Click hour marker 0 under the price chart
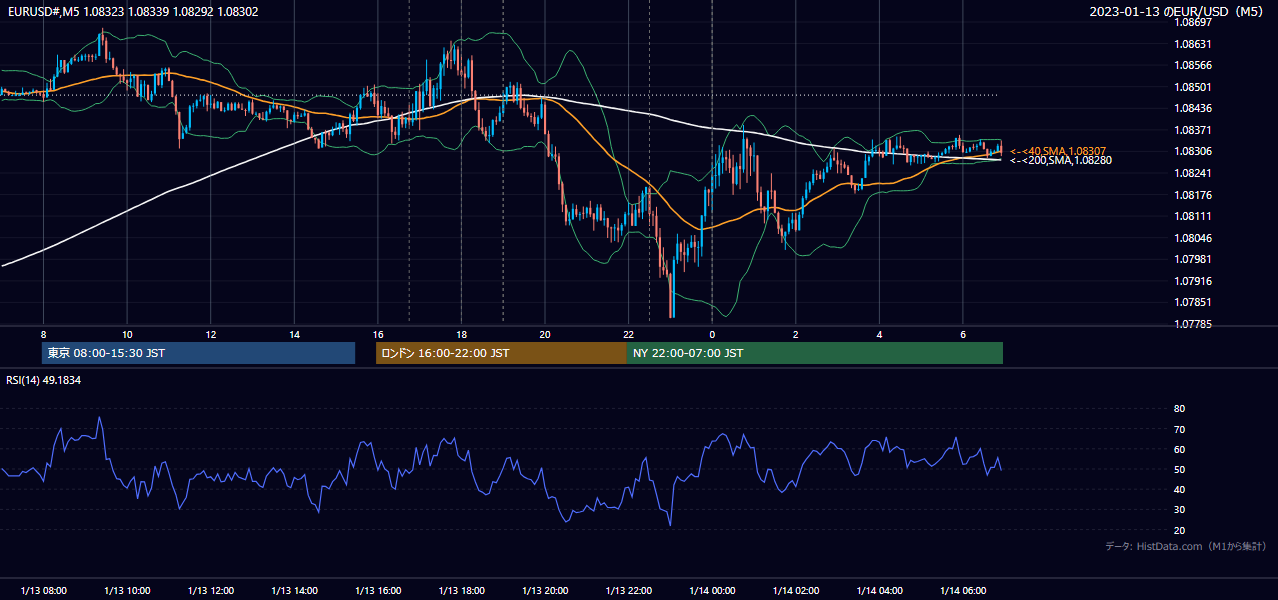Viewport: 1278px width, 600px height. tap(712, 334)
